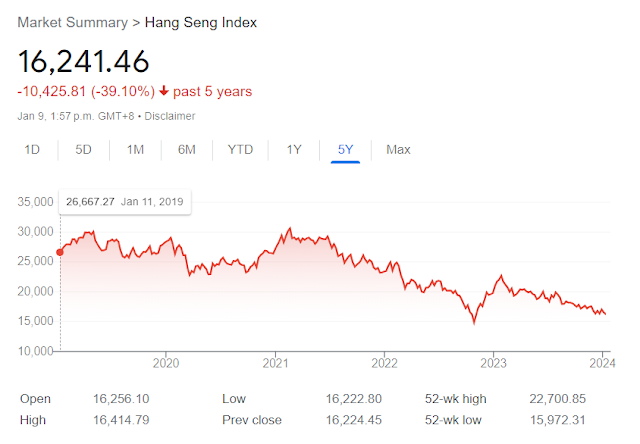Image resolution: width=640 pixels, height=444 pixels.
Task: Click the red data point marker
Action: click(x=60, y=252)
